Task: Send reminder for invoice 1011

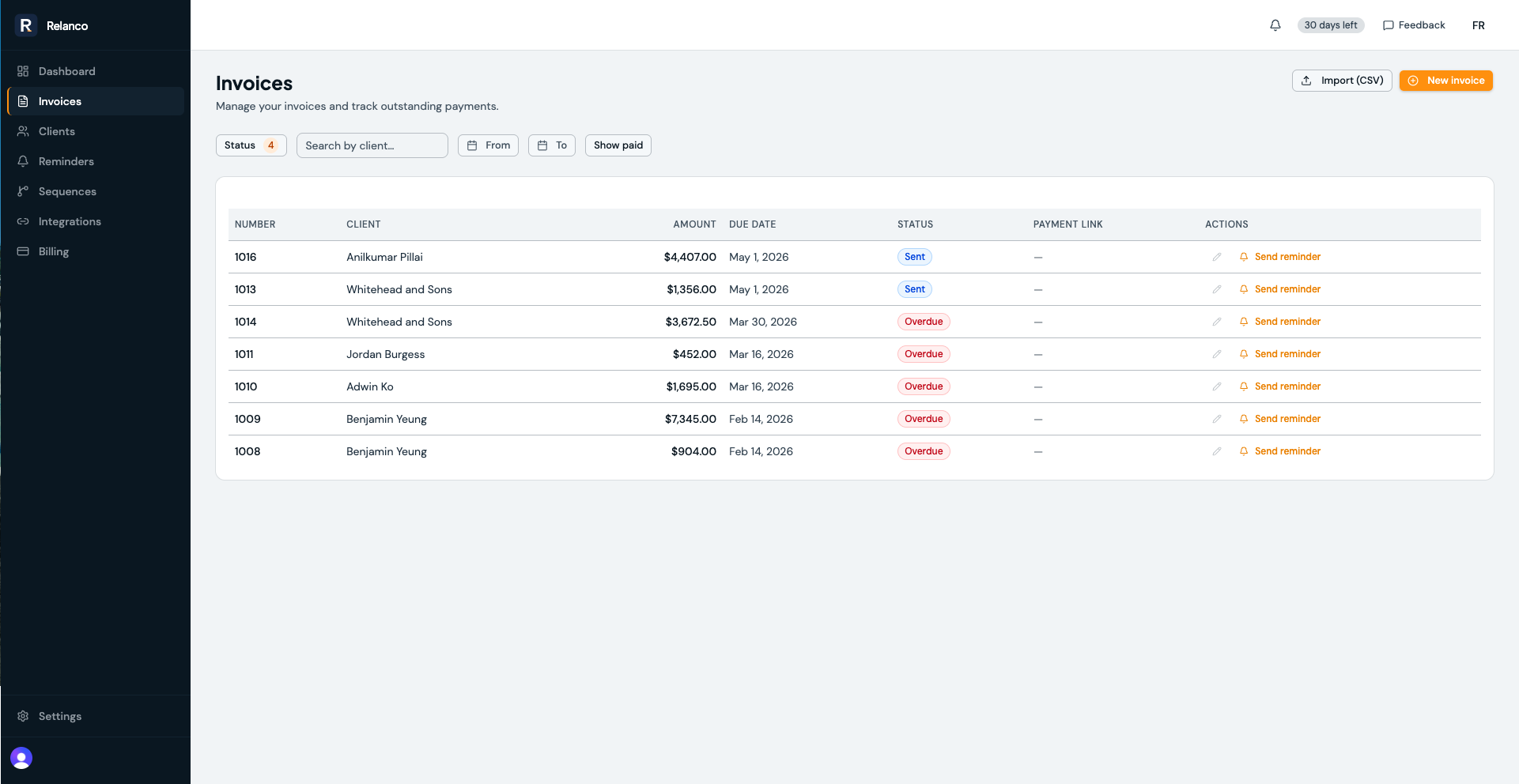Action: tap(1280, 354)
